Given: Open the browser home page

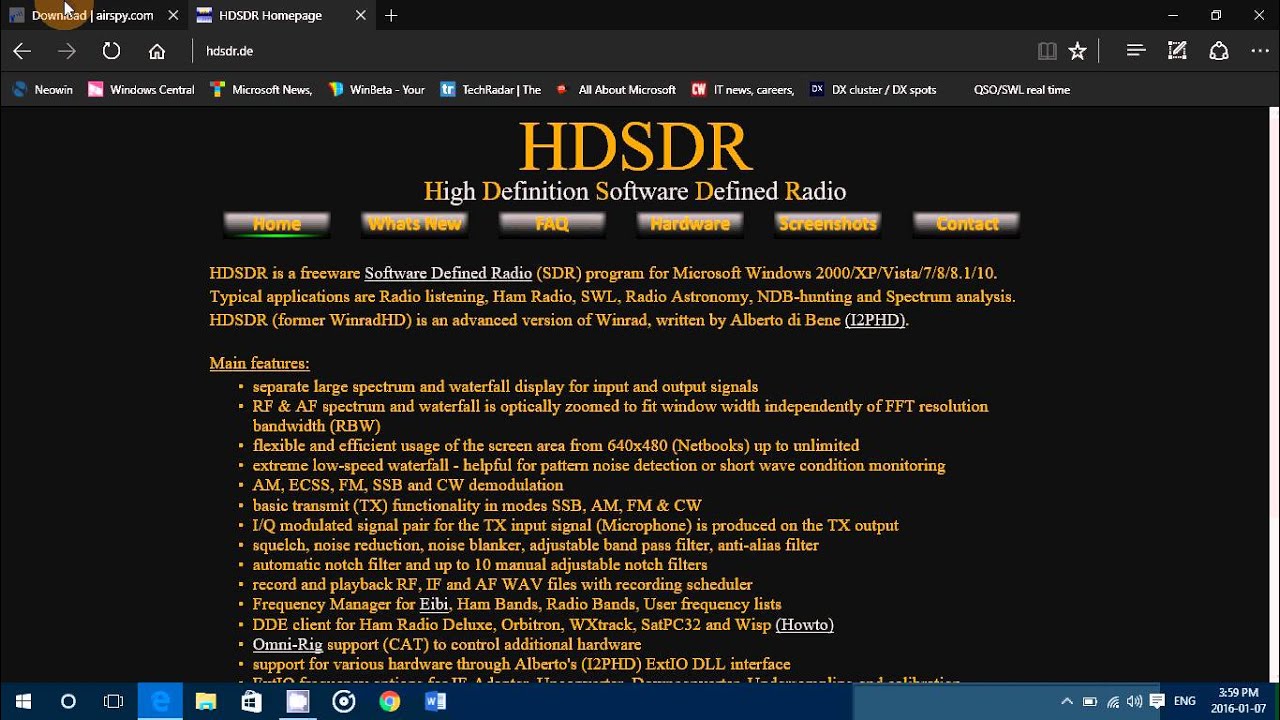Looking at the screenshot, I should pyautogui.click(x=157, y=51).
